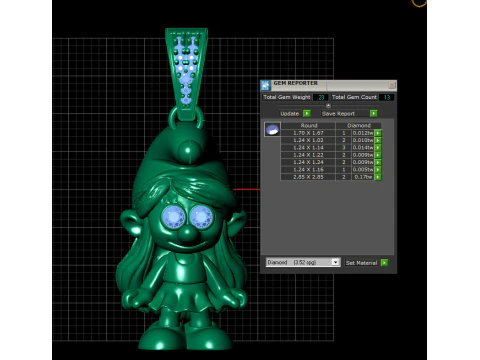Click the Diamond column header
Image resolution: width=480 pixels, height=360 pixels.
[x=359, y=126]
